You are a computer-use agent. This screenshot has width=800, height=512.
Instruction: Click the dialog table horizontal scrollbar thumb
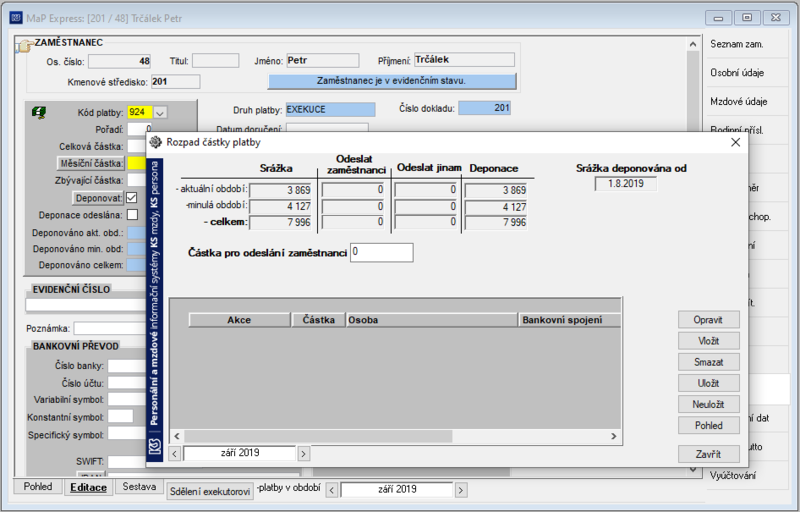pyautogui.click(x=318, y=436)
